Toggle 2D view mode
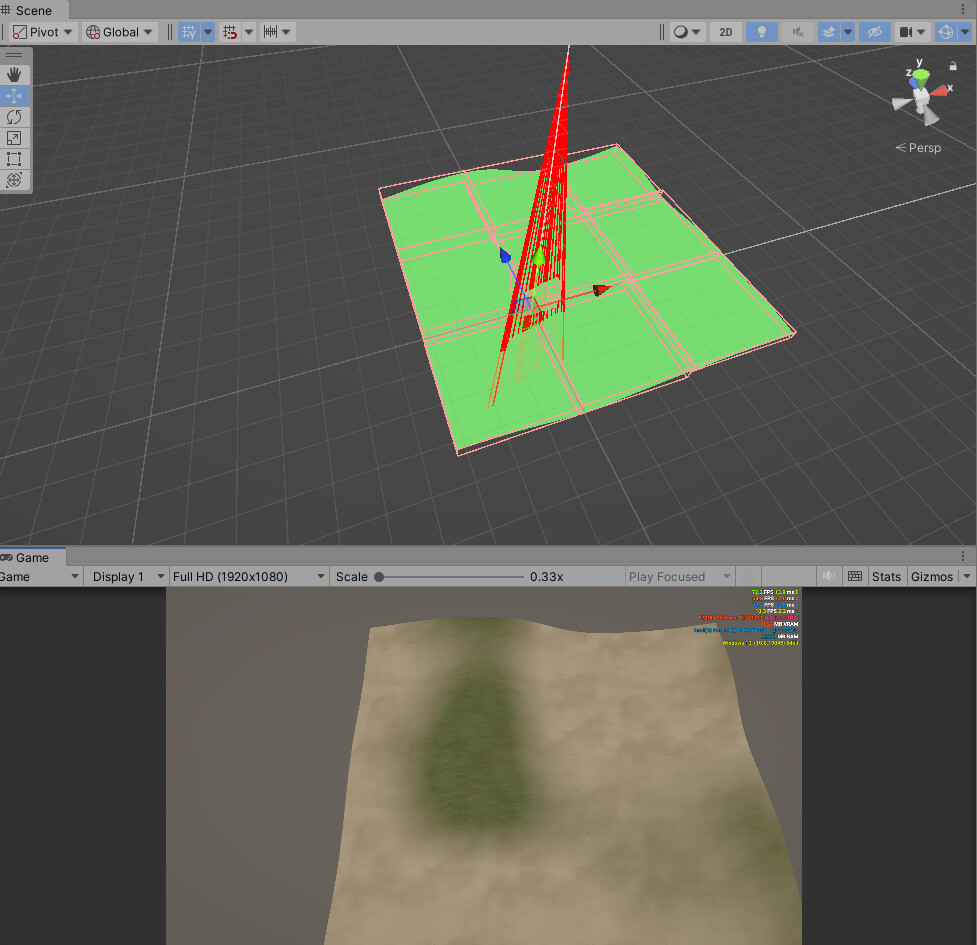The height and width of the screenshot is (945, 977). pos(725,31)
